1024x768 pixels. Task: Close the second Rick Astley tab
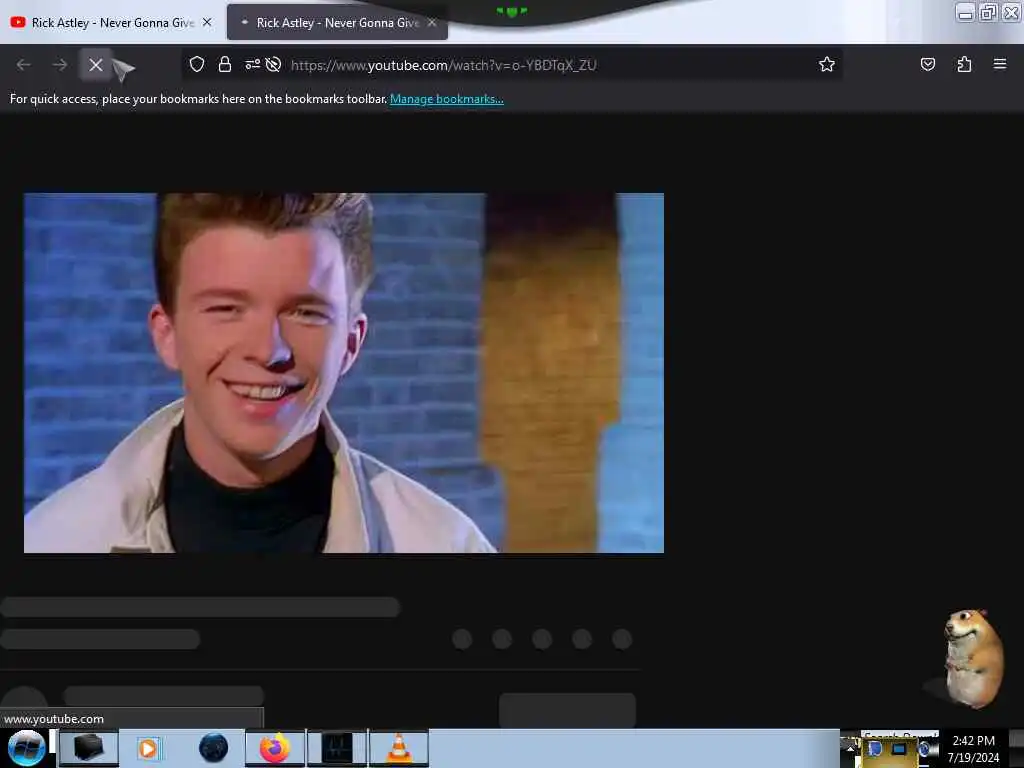(x=432, y=22)
